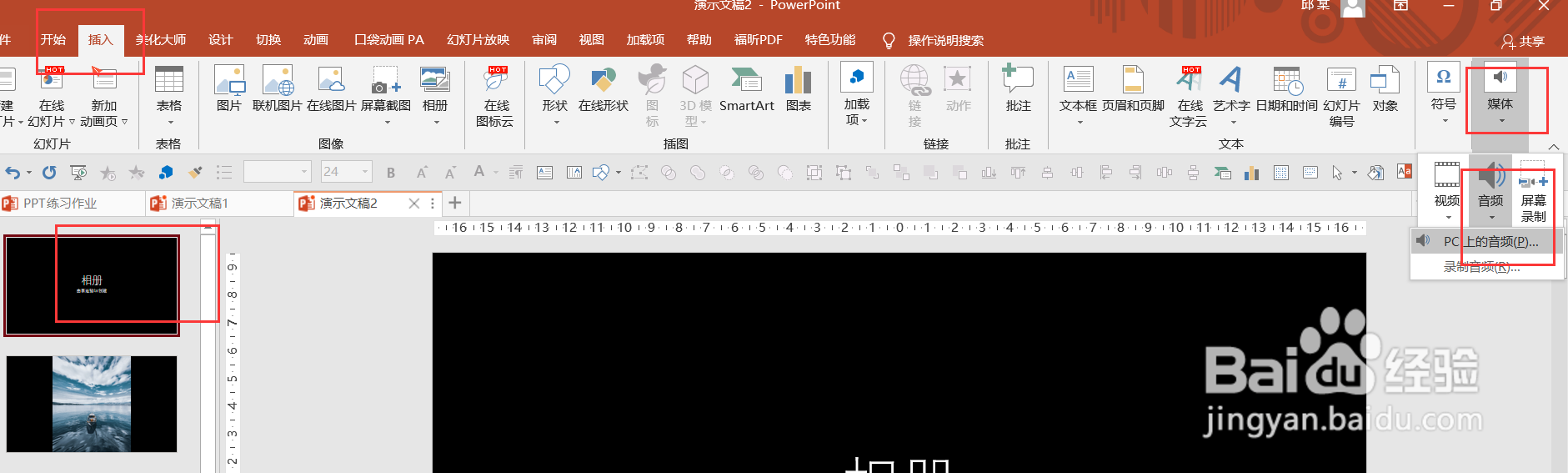The height and width of the screenshot is (473, 1568).
Task: Click the 操作说明搜索 search box
Action: pyautogui.click(x=946, y=40)
